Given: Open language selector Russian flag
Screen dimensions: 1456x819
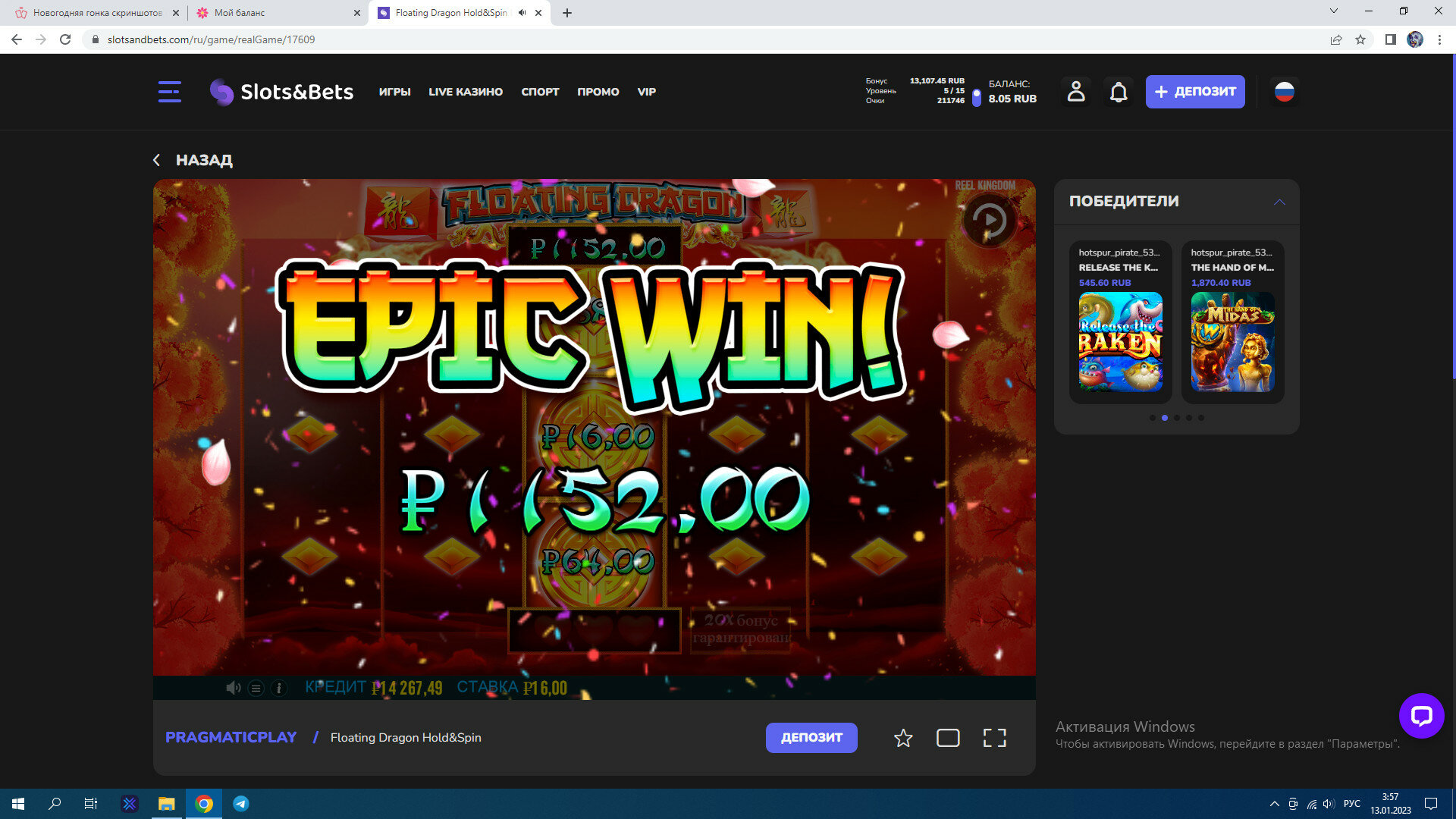Looking at the screenshot, I should click(x=1284, y=92).
